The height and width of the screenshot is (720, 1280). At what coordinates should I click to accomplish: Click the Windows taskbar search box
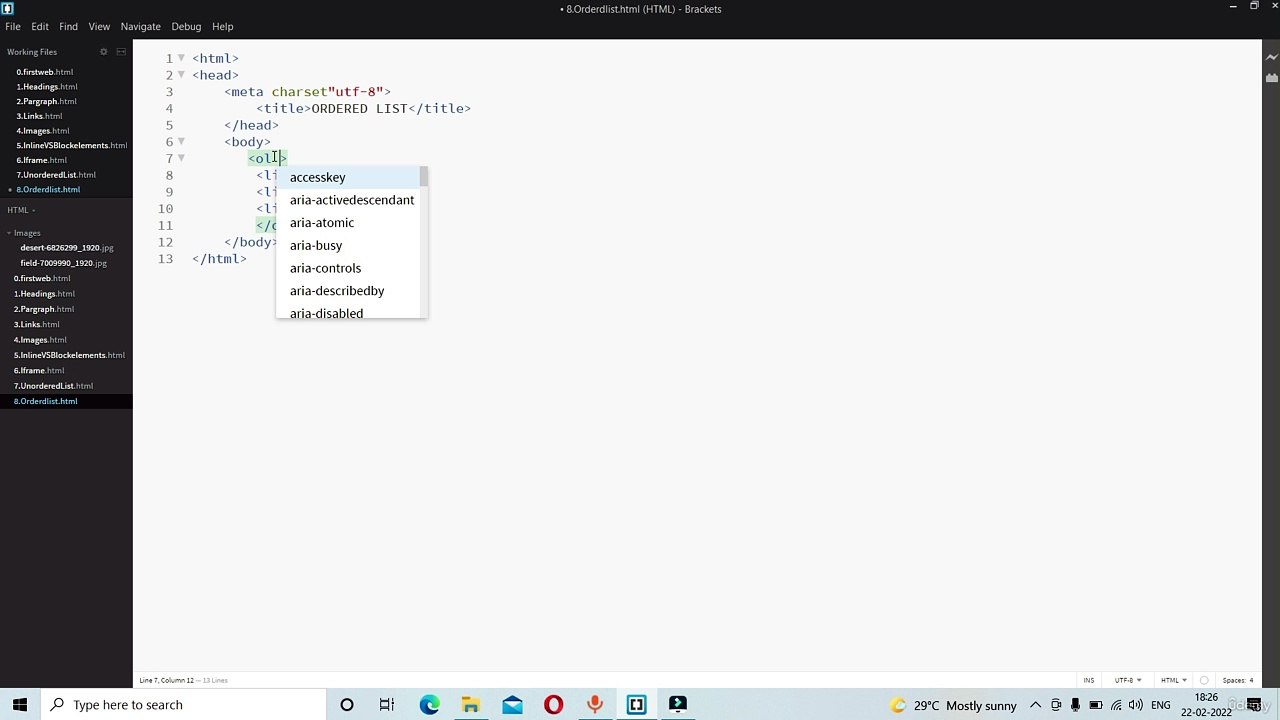182,705
